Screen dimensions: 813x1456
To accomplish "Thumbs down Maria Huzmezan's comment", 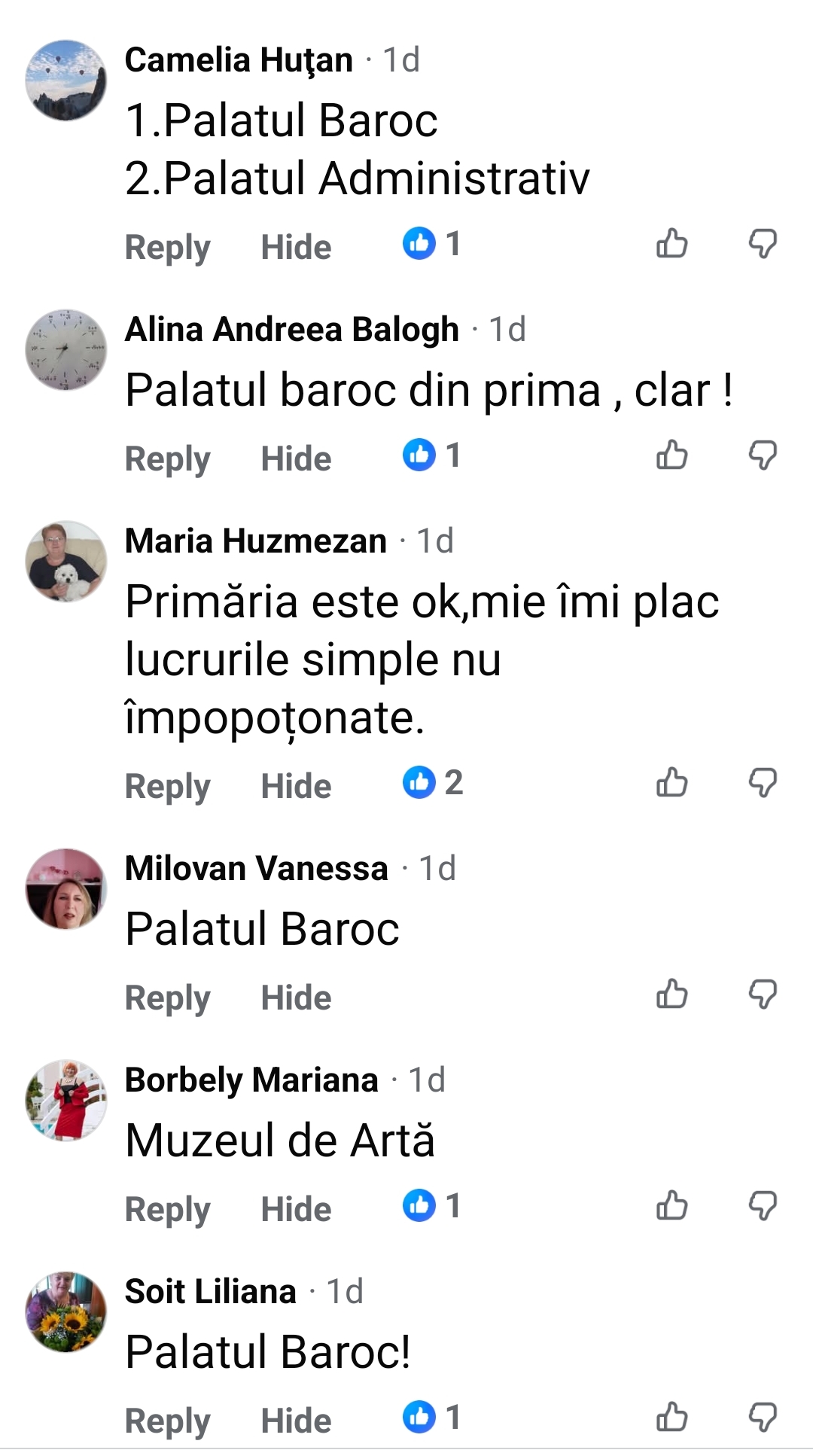I will tap(763, 782).
